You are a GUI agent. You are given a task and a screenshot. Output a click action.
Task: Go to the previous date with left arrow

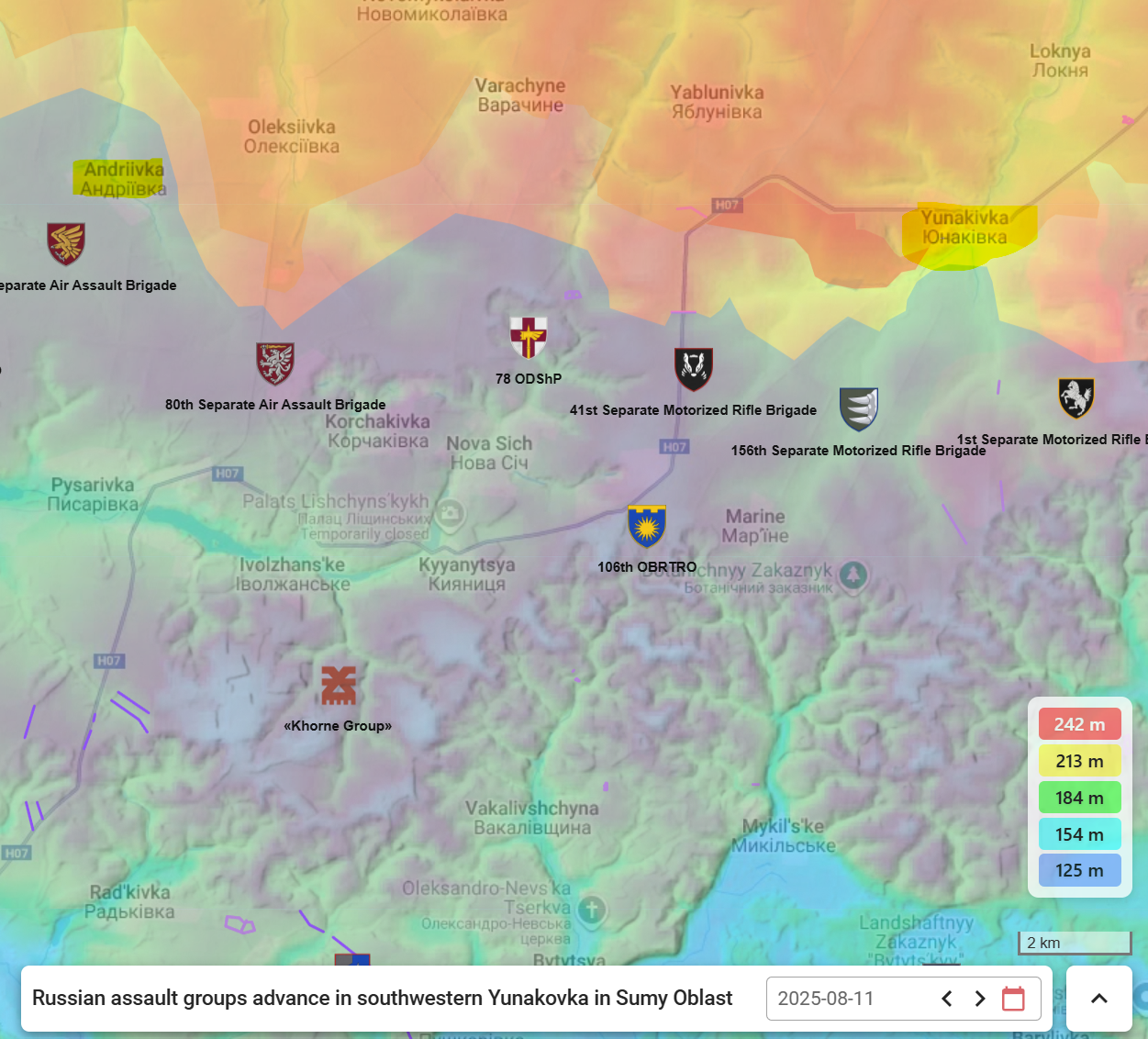pyautogui.click(x=947, y=999)
